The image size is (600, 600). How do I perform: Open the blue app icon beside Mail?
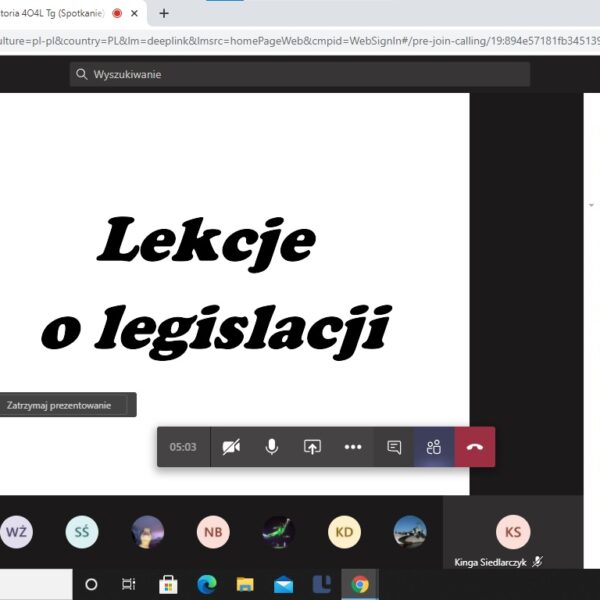tap(322, 584)
